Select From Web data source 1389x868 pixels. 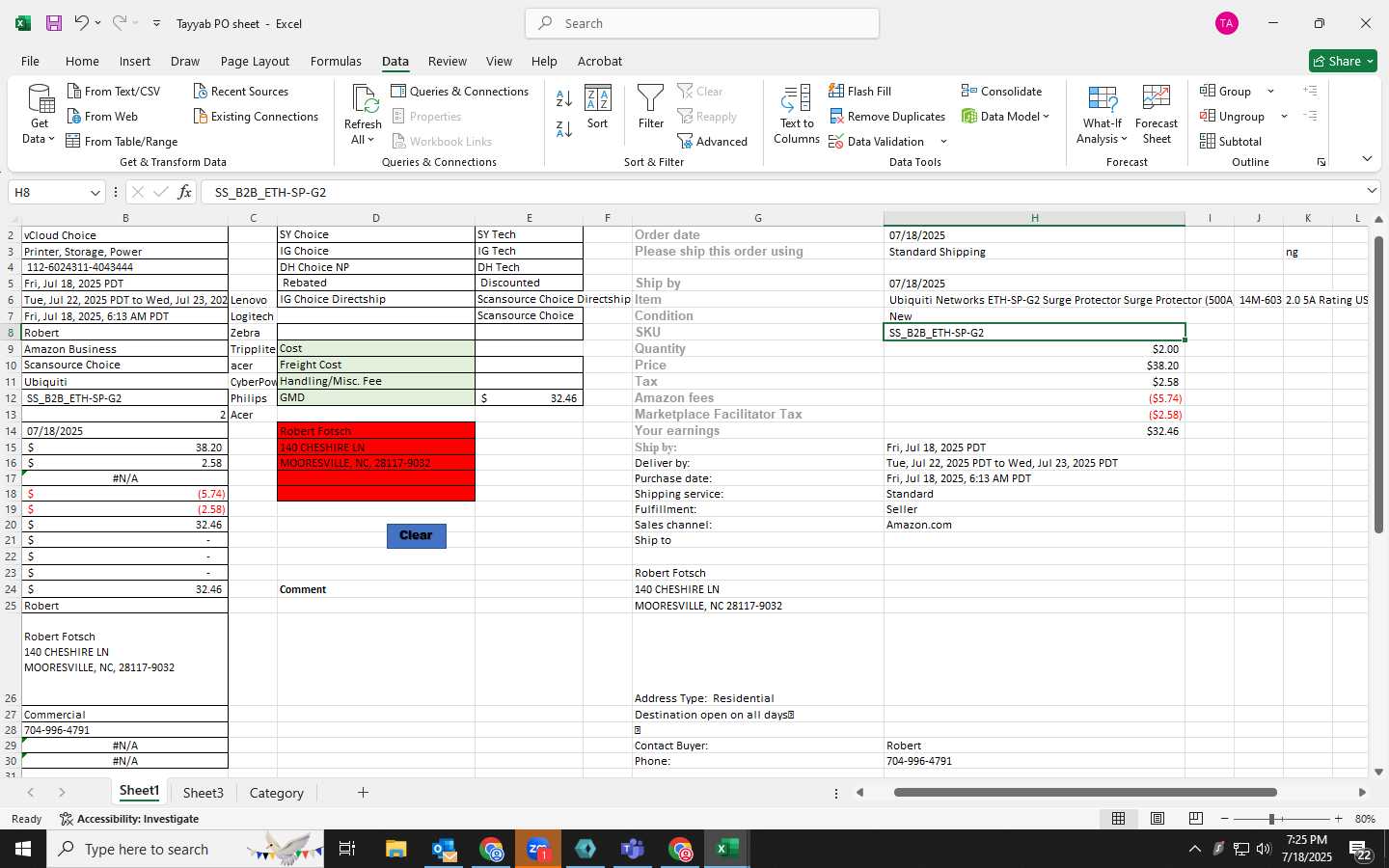tap(102, 116)
